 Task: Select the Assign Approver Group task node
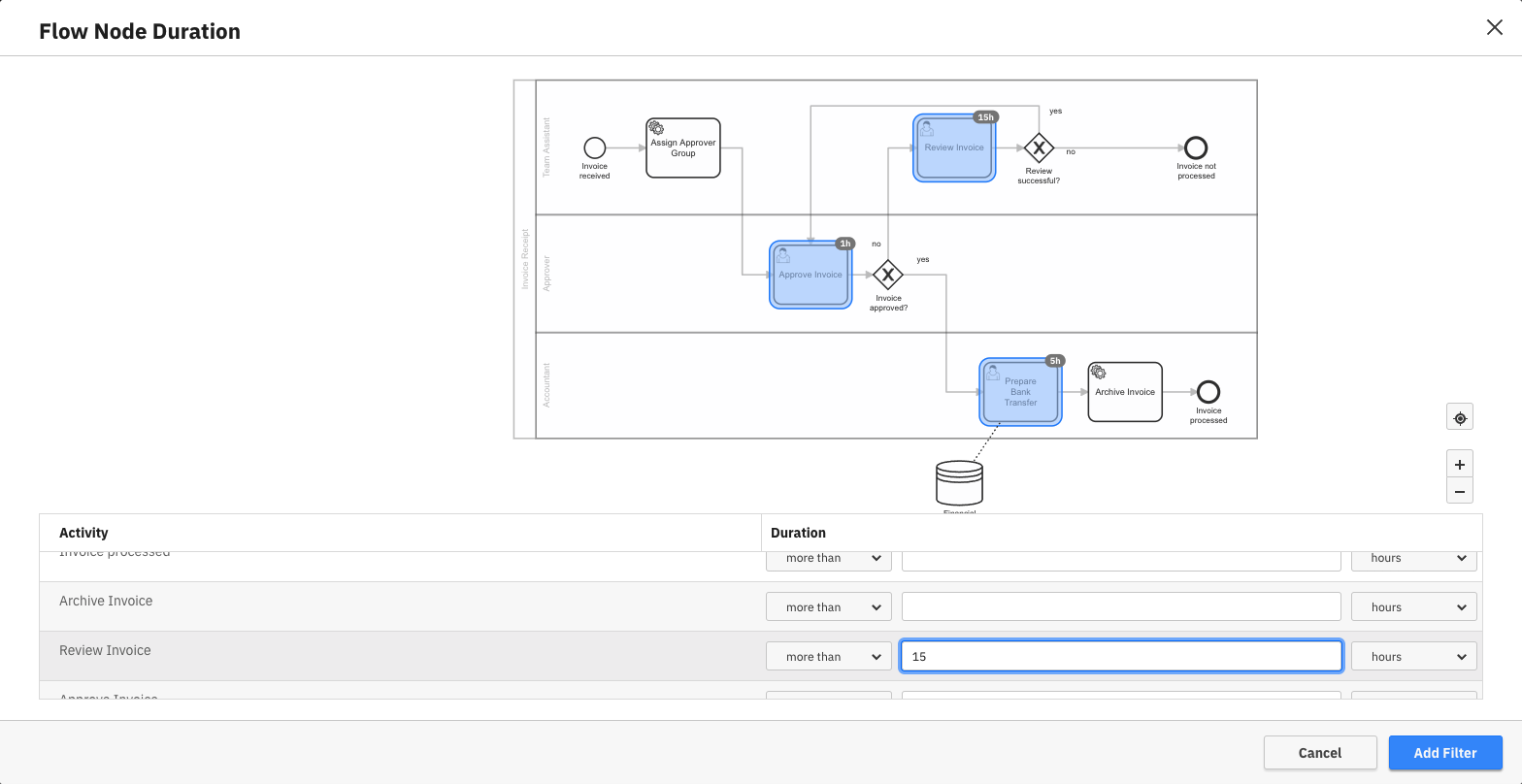point(683,147)
